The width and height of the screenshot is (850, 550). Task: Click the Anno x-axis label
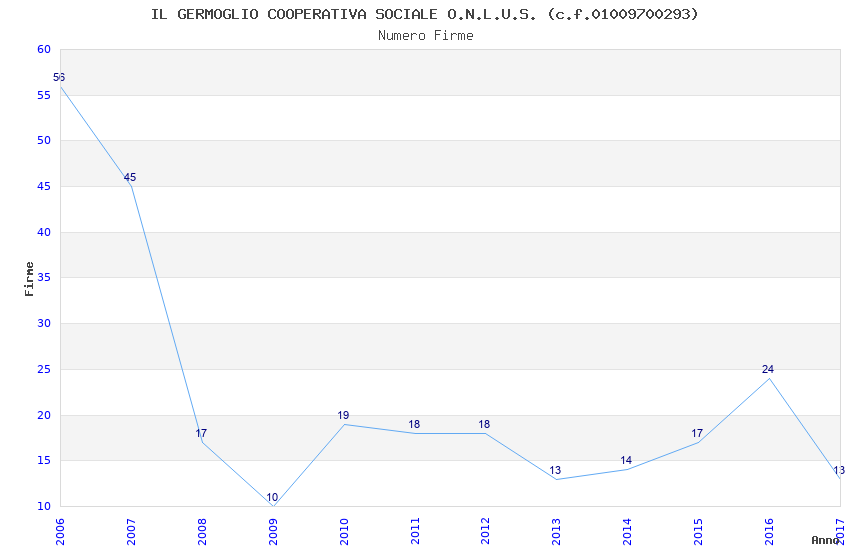coord(825,540)
